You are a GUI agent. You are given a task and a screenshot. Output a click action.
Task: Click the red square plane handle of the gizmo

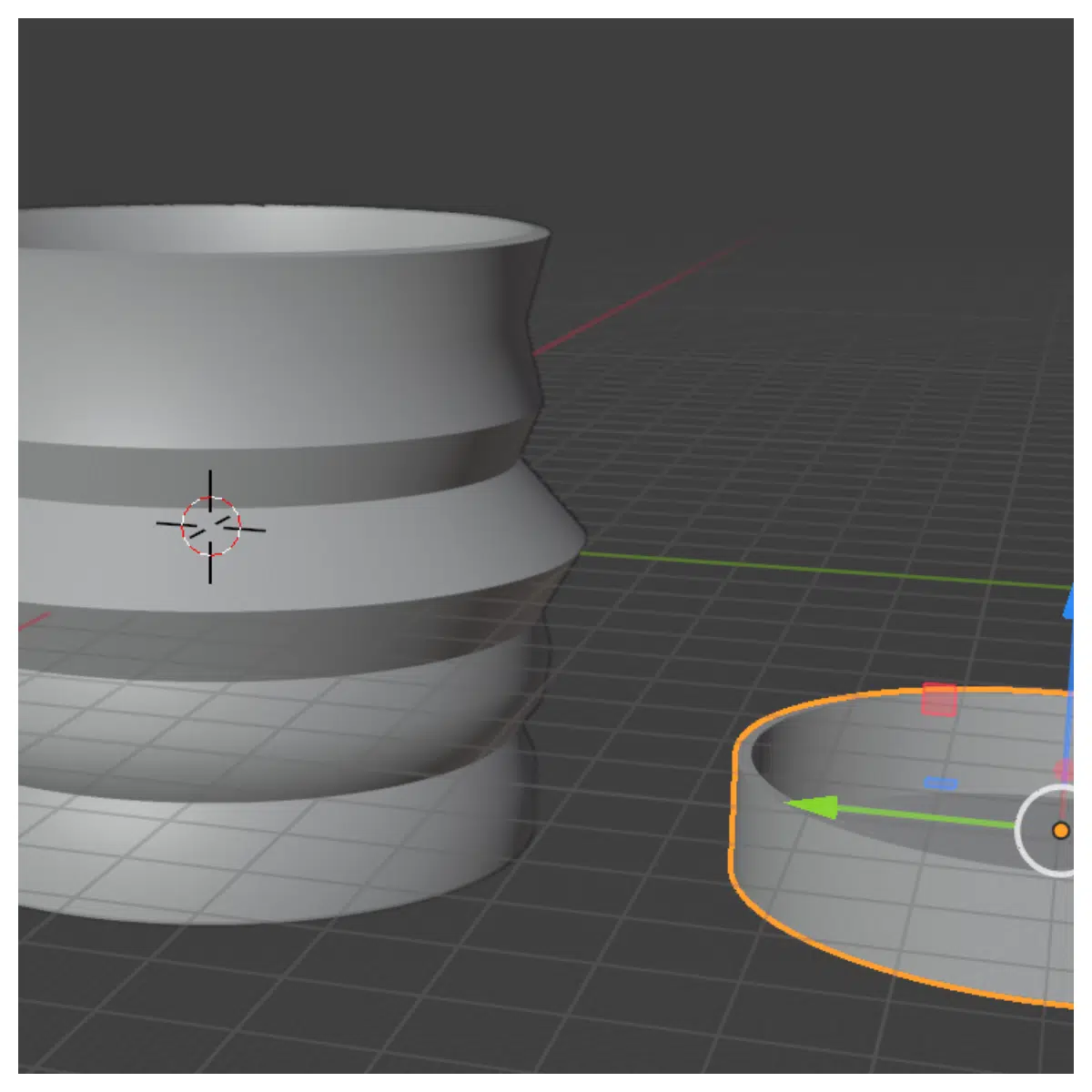[939, 700]
